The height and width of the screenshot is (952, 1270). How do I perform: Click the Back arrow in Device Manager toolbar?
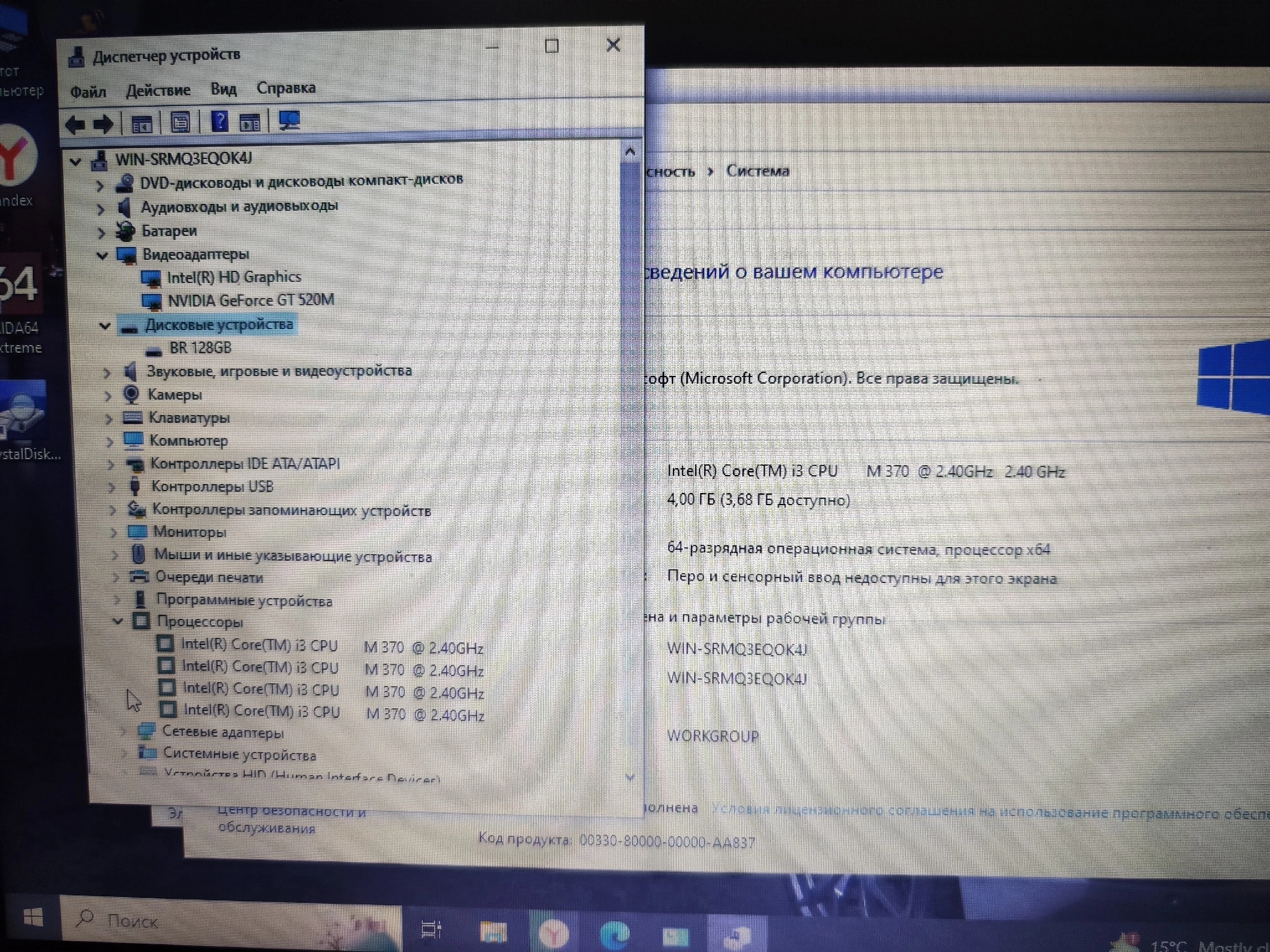coord(75,124)
